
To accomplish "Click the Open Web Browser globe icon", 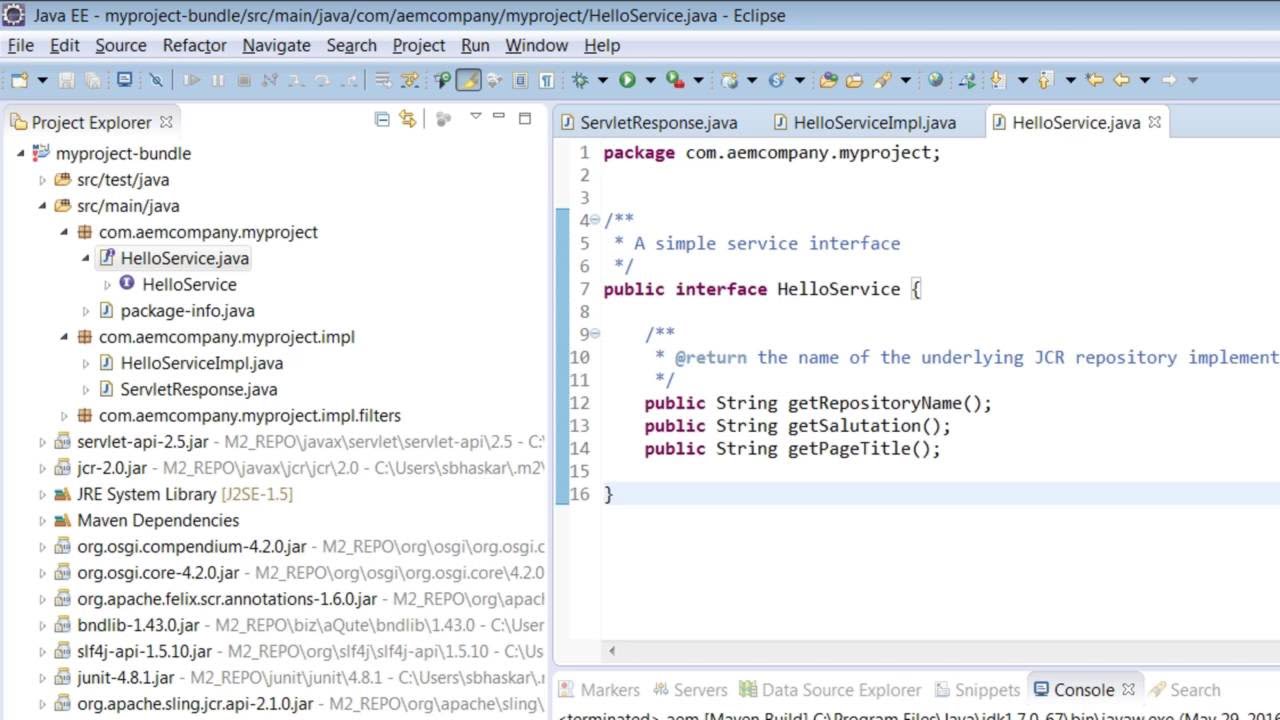I will tap(935, 80).
